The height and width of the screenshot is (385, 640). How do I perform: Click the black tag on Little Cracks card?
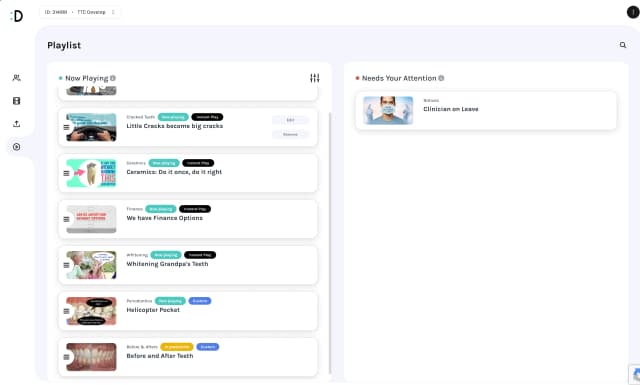(x=207, y=117)
